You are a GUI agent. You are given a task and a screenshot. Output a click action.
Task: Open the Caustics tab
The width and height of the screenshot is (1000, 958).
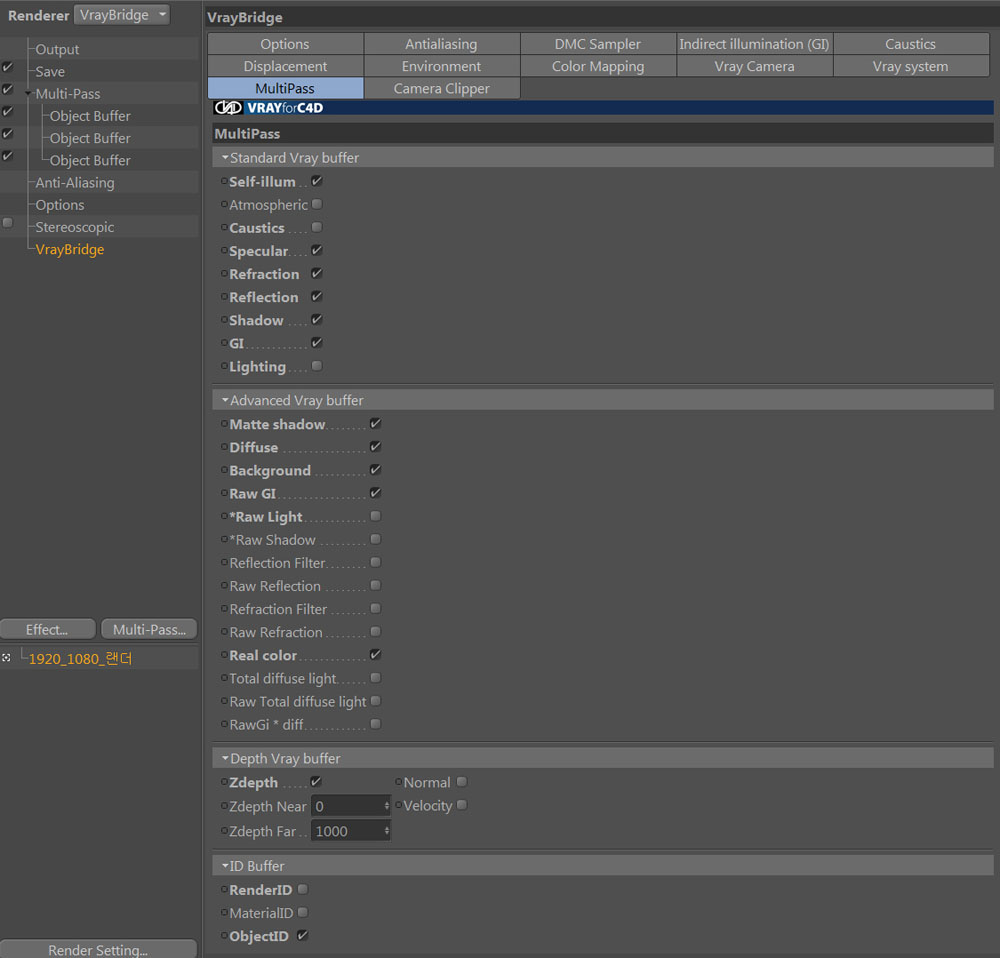[911, 44]
